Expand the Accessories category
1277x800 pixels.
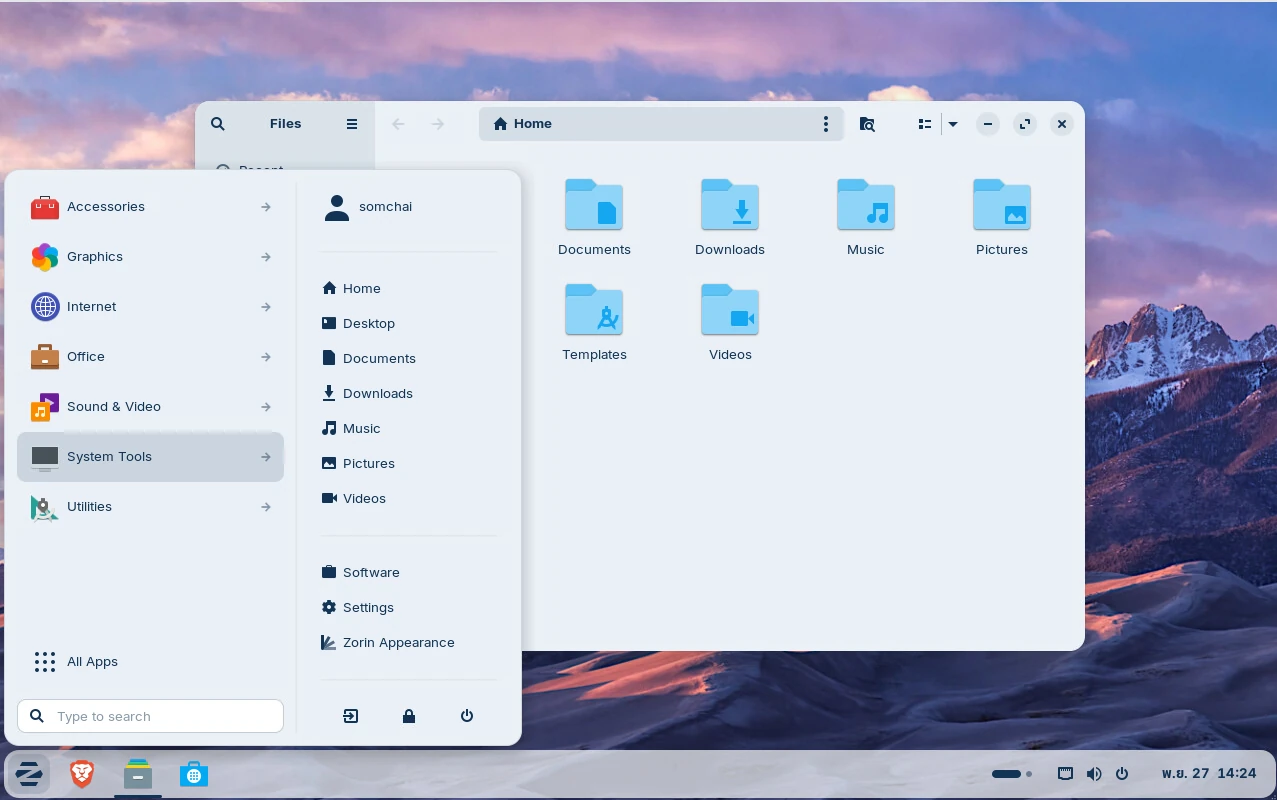point(150,207)
